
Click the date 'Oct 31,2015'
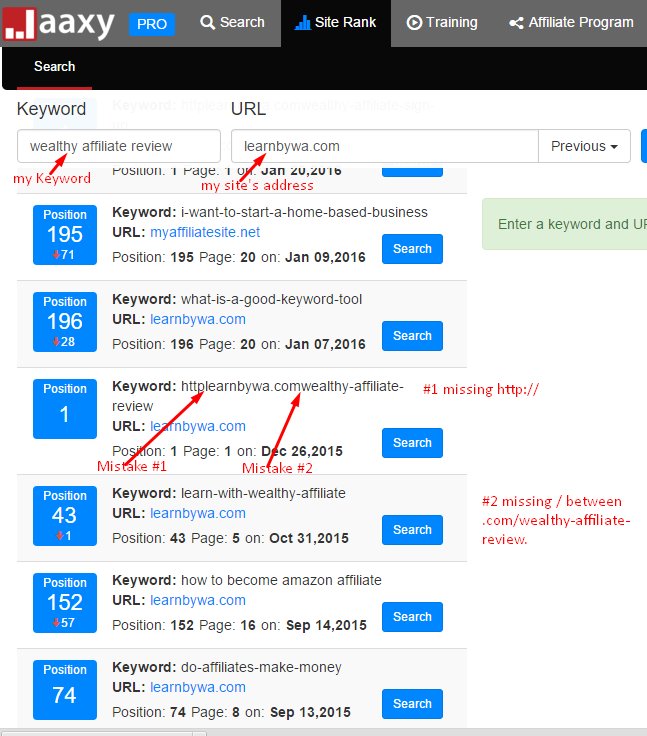click(x=309, y=538)
